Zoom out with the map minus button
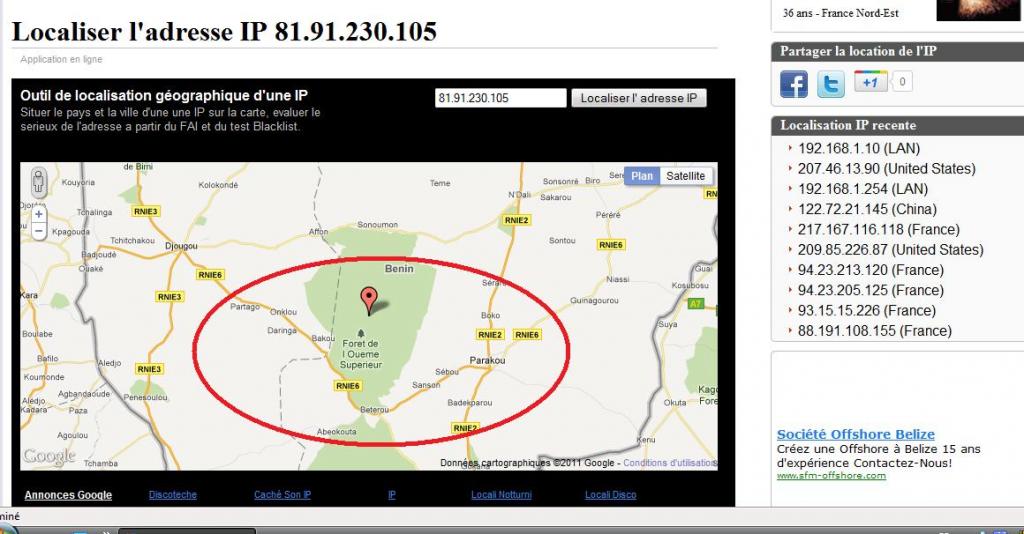This screenshot has height=534, width=1024. 39,231
